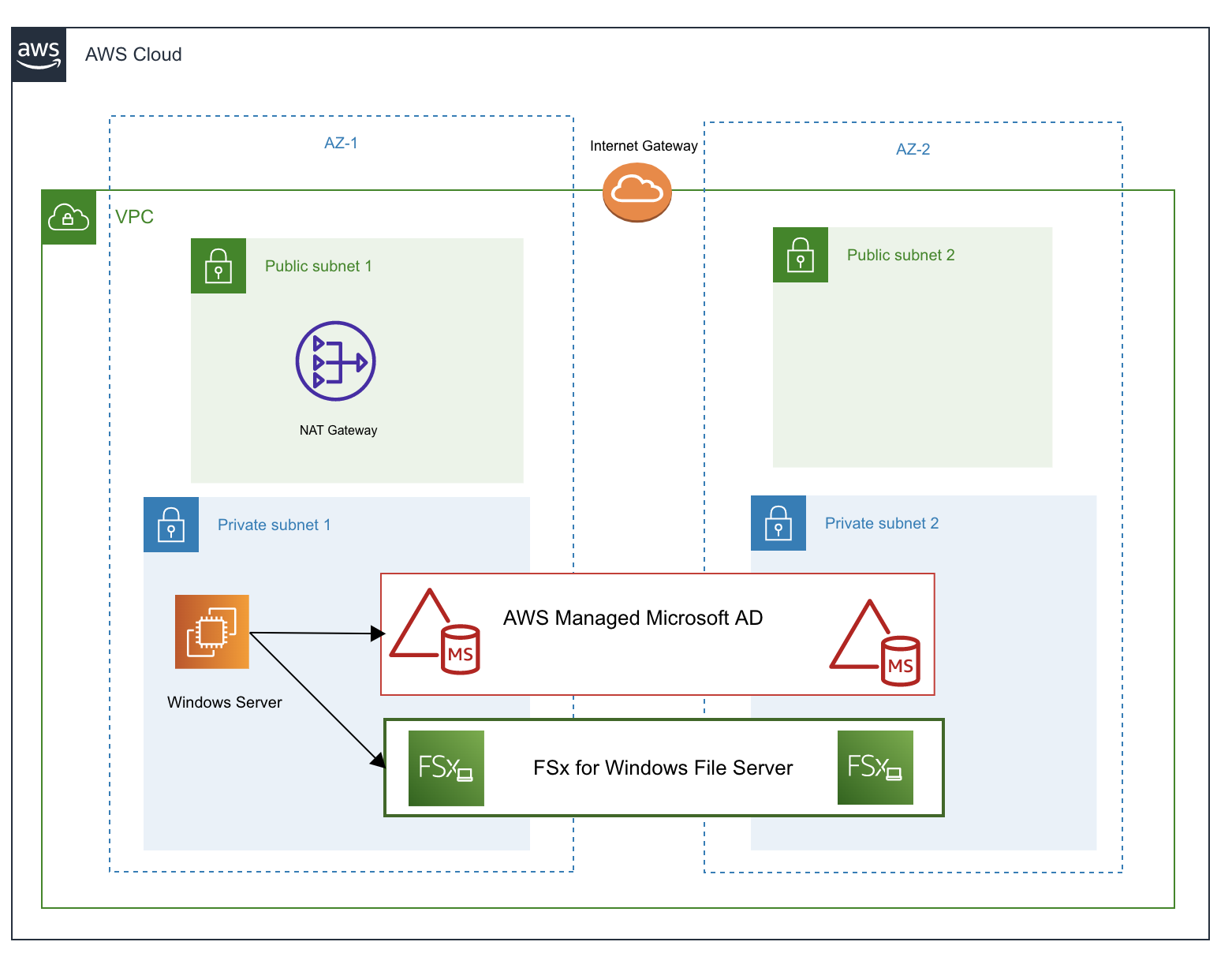This screenshot has height=953, width=1232.
Task: Select the Internet Gateway cloud icon
Action: 637,192
